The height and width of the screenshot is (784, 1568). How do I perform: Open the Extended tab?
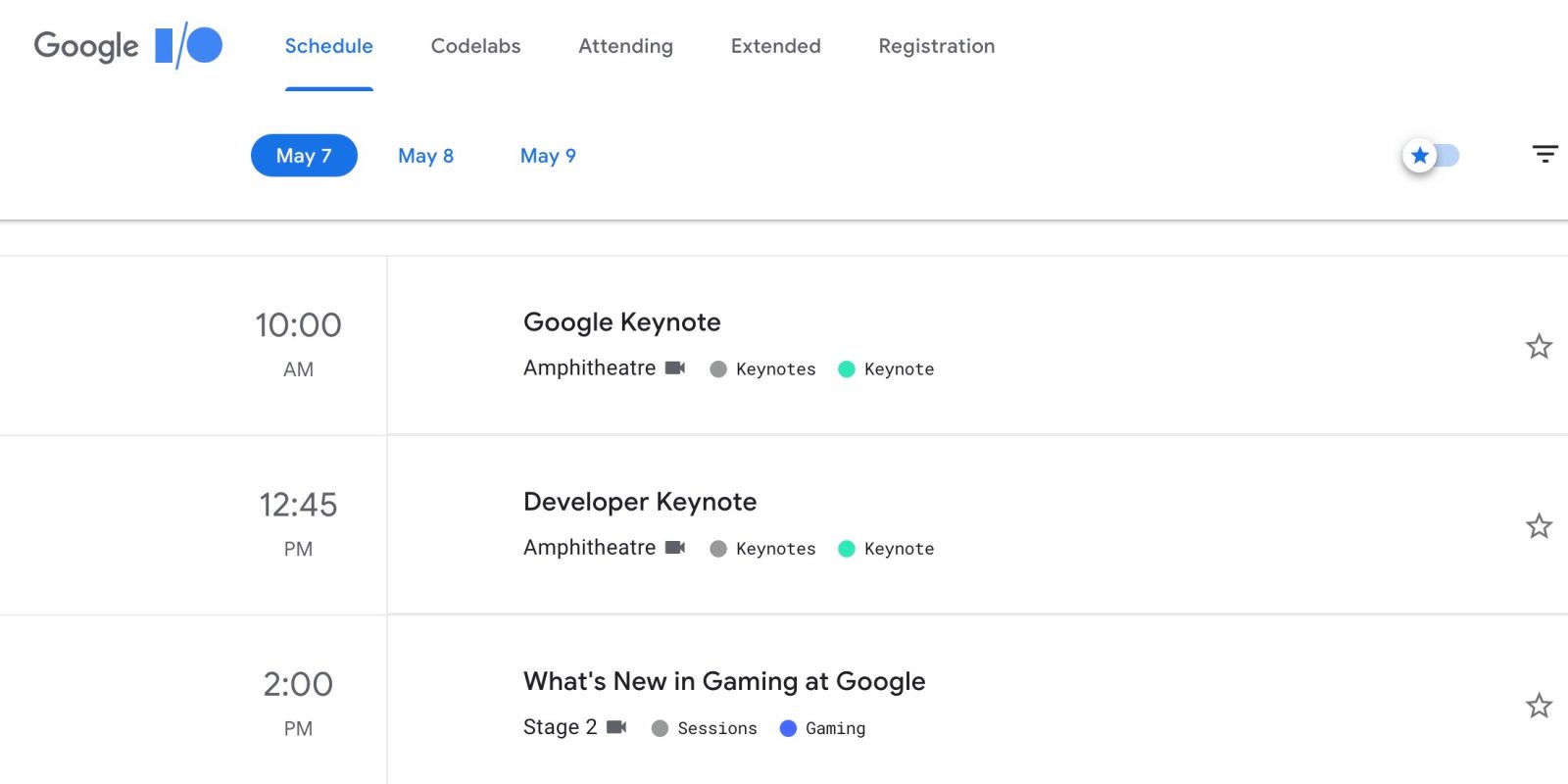coord(775,46)
